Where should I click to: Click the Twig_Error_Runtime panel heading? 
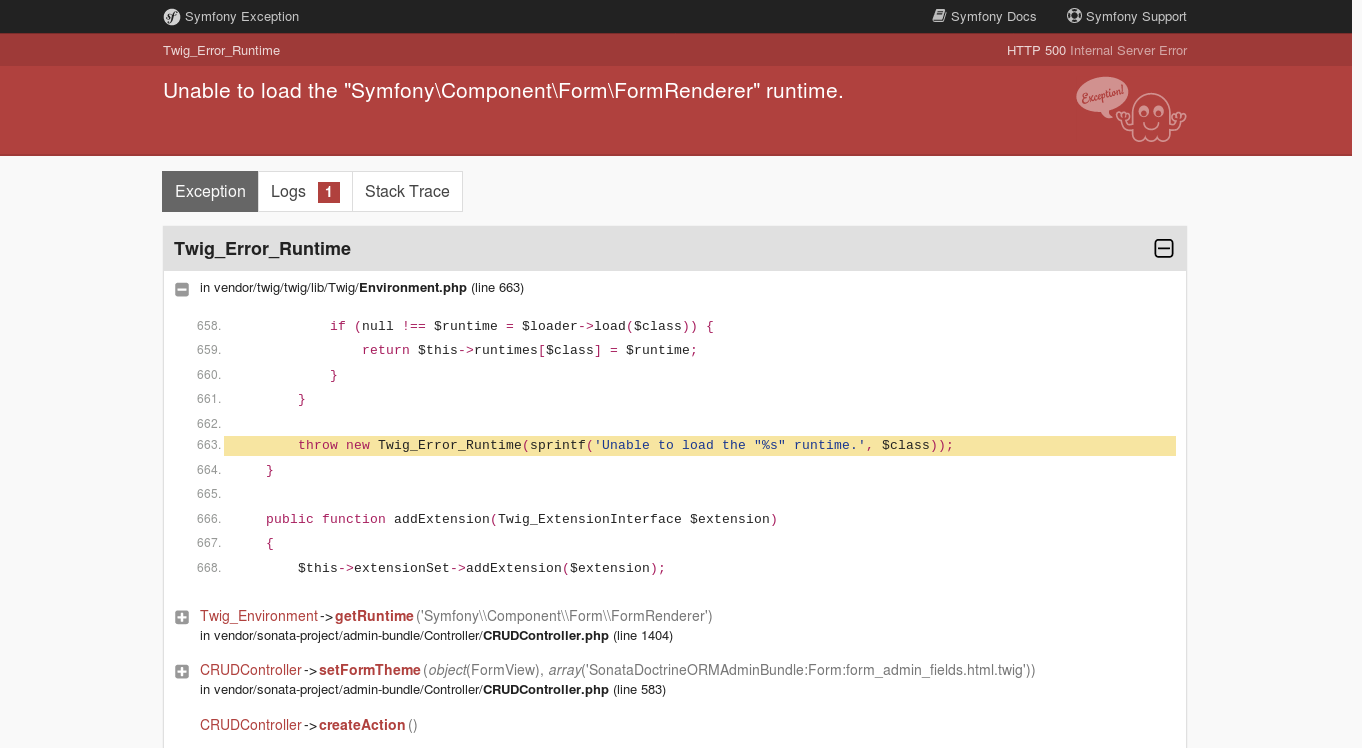[262, 249]
